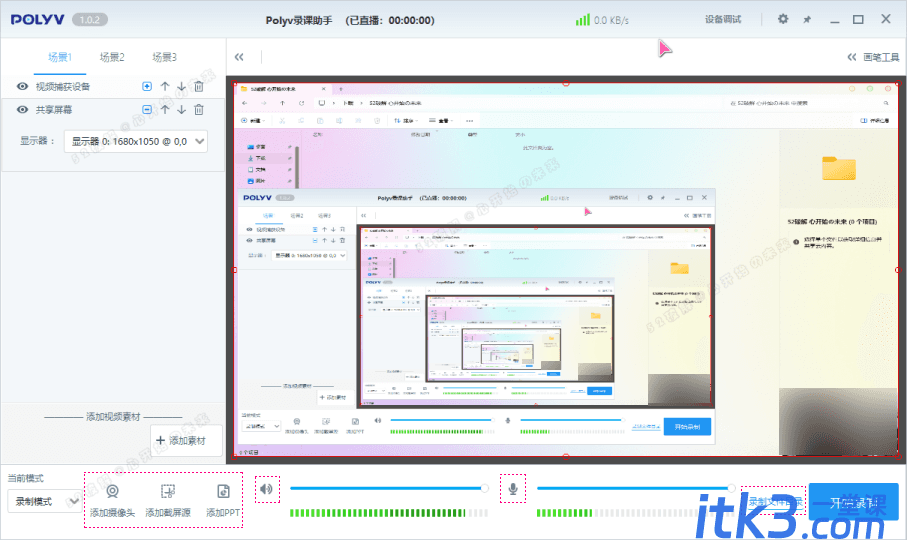This screenshot has height=540, width=907.
Task: Move 视频捕获设备 source down
Action: click(182, 86)
